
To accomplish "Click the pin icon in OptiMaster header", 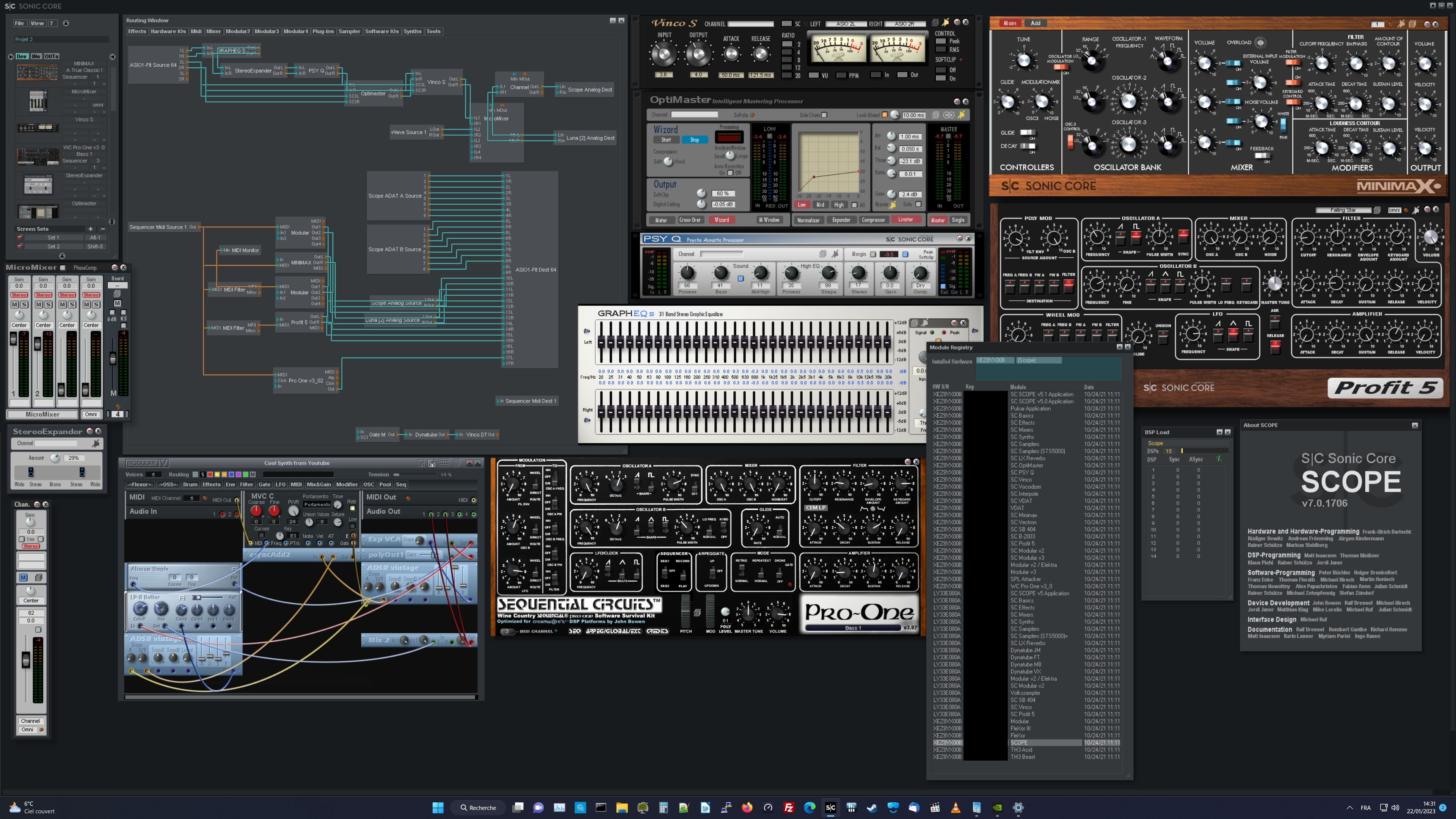I will pyautogui.click(x=961, y=115).
